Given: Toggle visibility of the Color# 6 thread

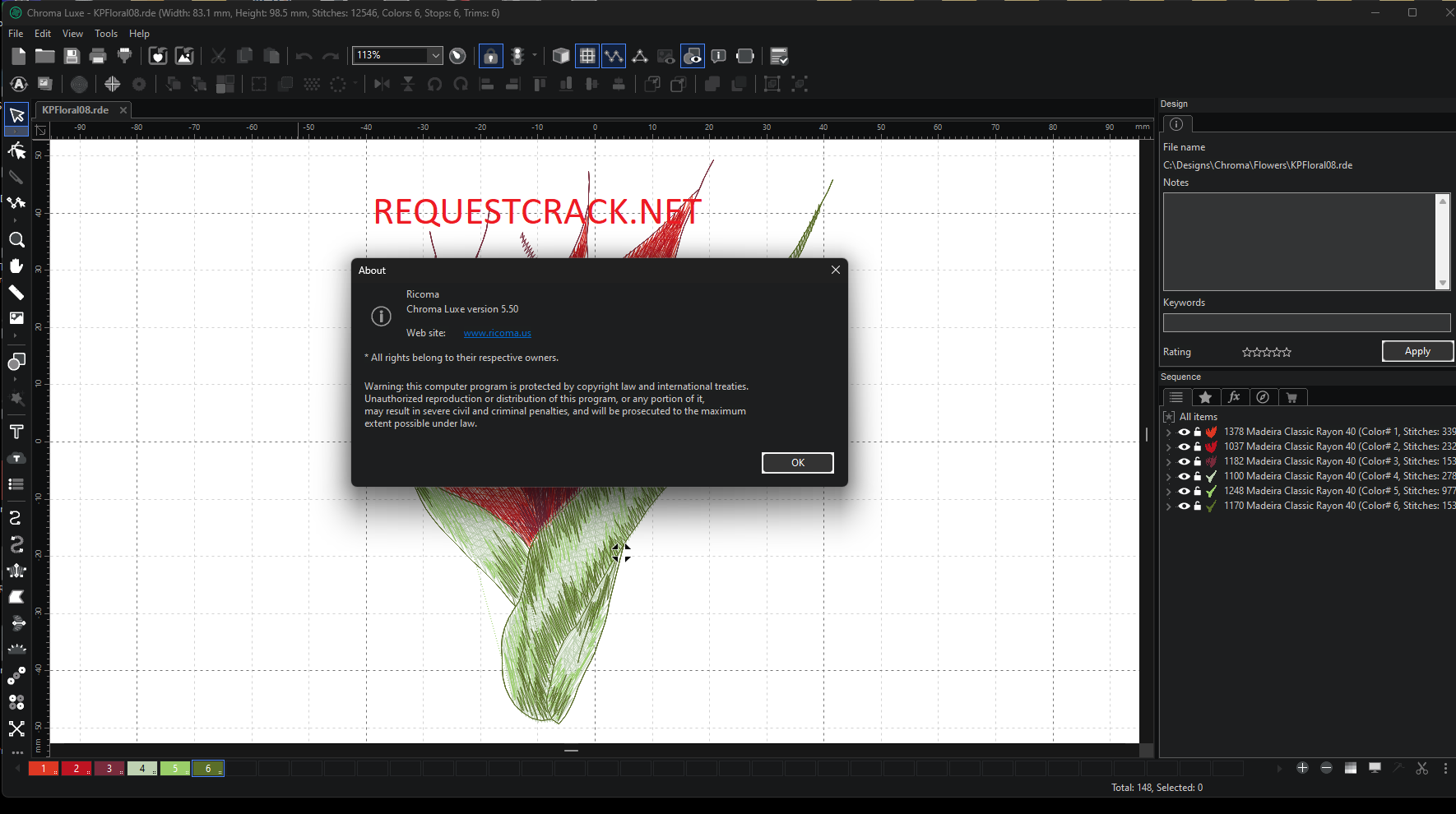Looking at the screenshot, I should [1185, 505].
